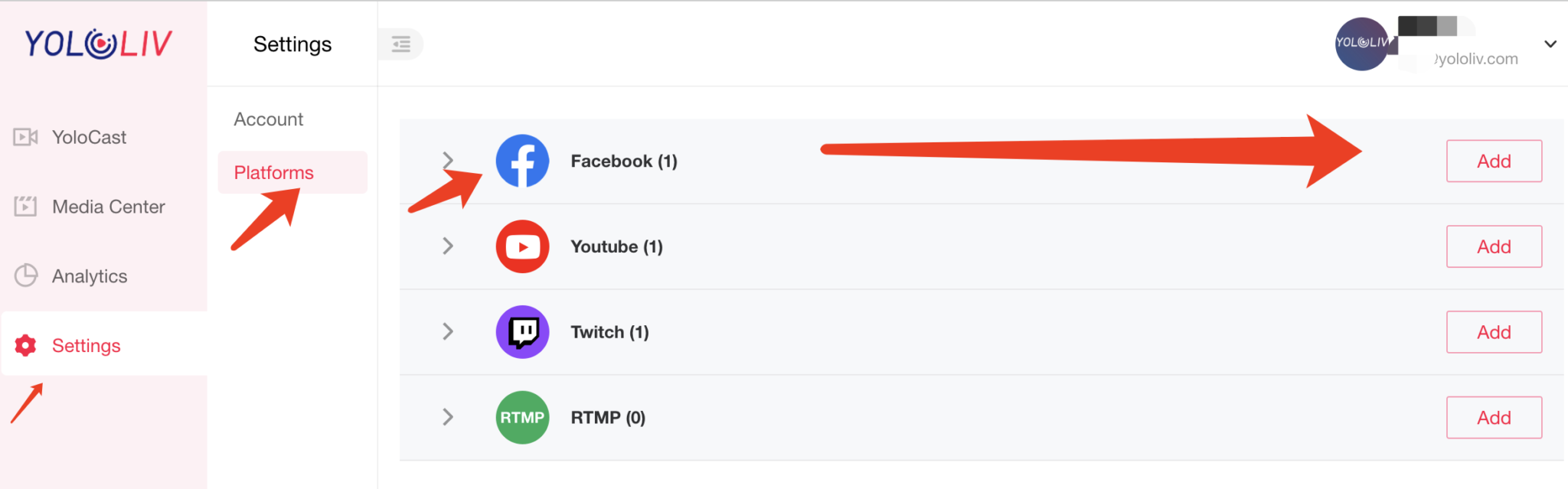
Task: Expand the RTMP (0) platform row
Action: click(x=447, y=417)
